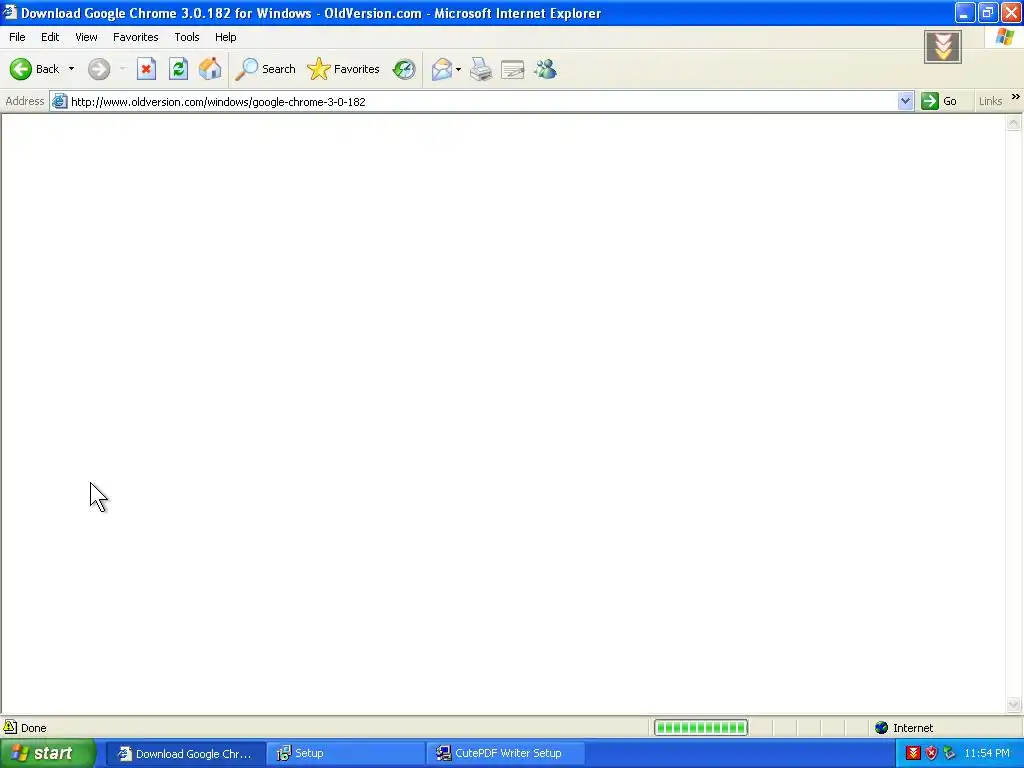
Task: Open the History clock icon
Action: [x=404, y=69]
